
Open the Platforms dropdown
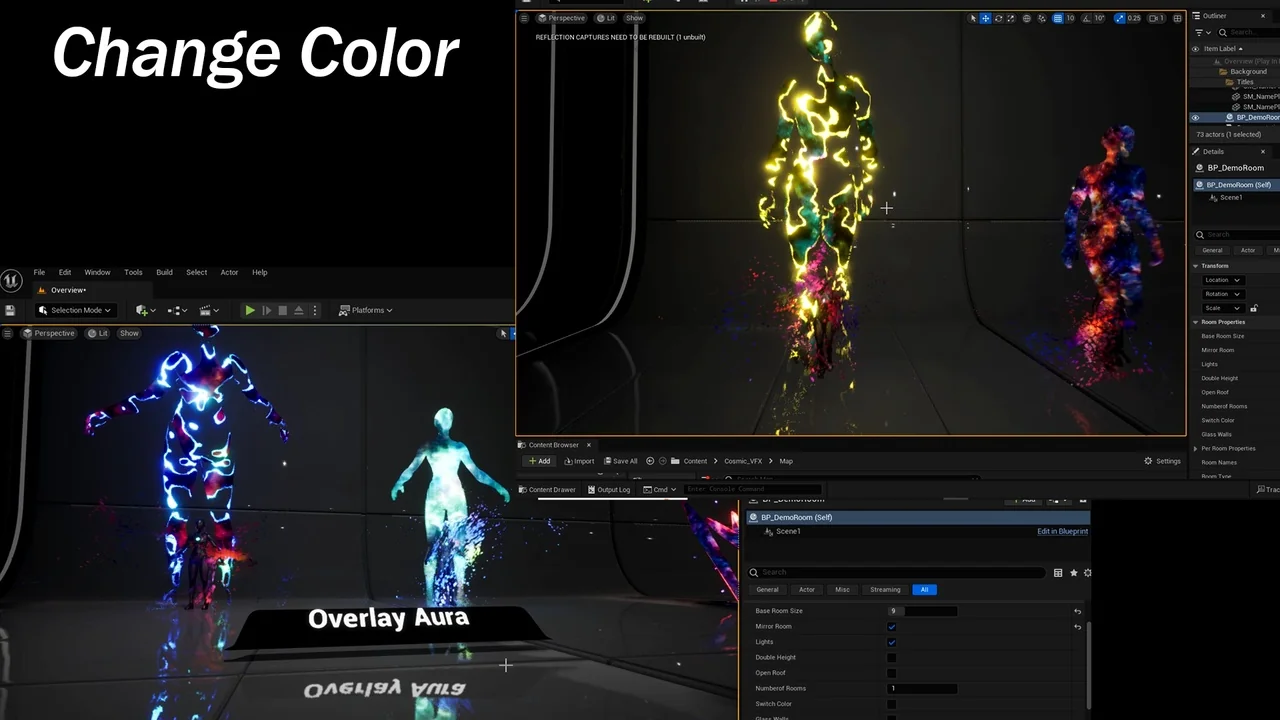pyautogui.click(x=366, y=310)
